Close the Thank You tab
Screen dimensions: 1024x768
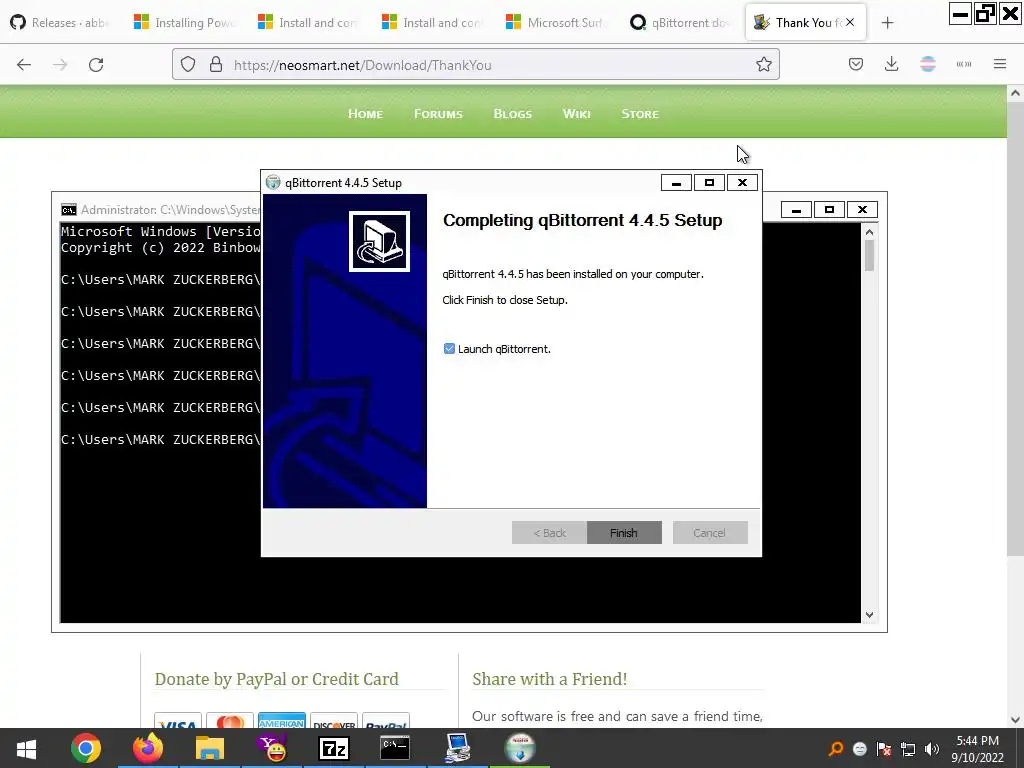coord(850,22)
